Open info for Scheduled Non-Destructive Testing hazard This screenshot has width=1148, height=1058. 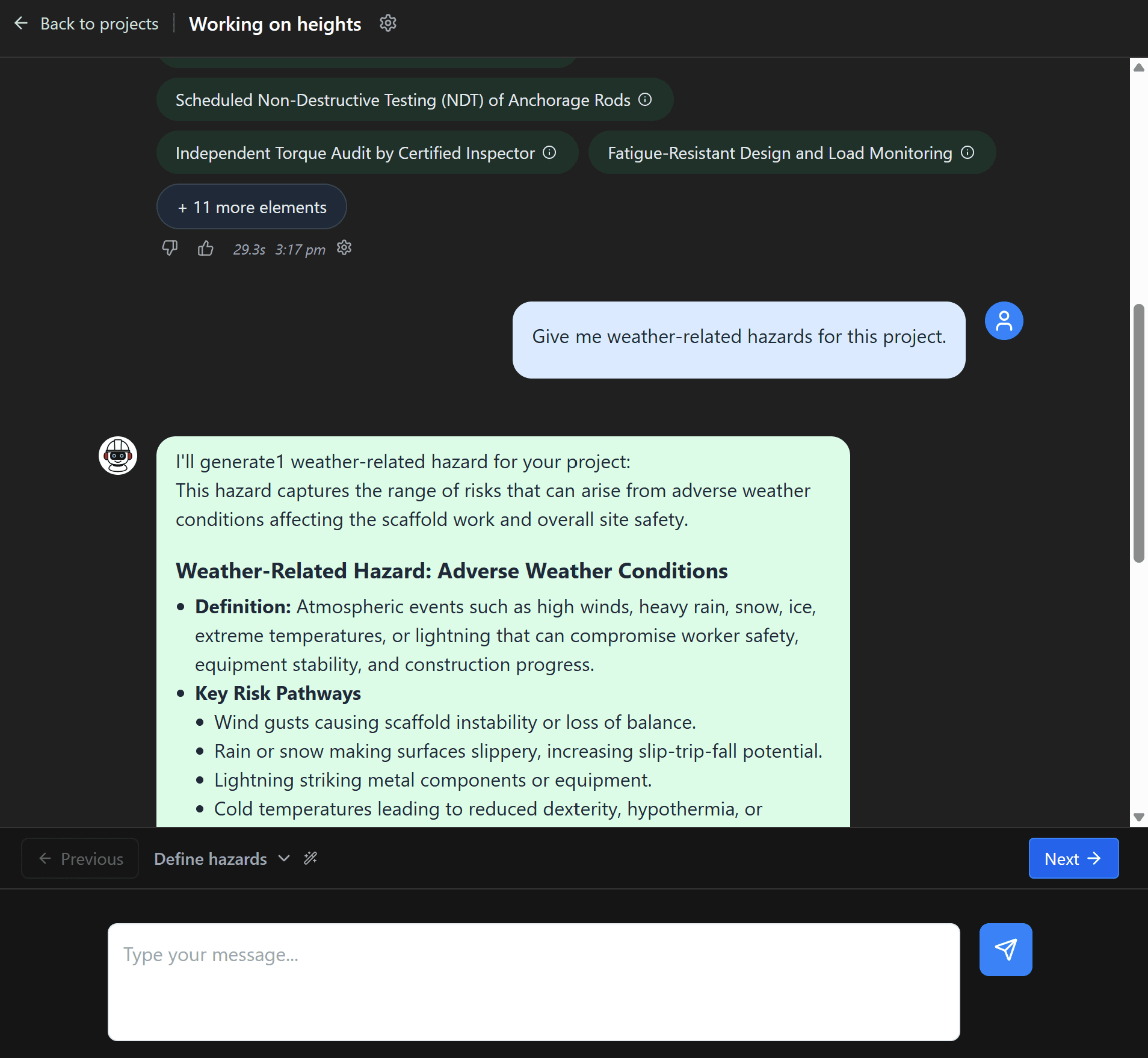[645, 101]
